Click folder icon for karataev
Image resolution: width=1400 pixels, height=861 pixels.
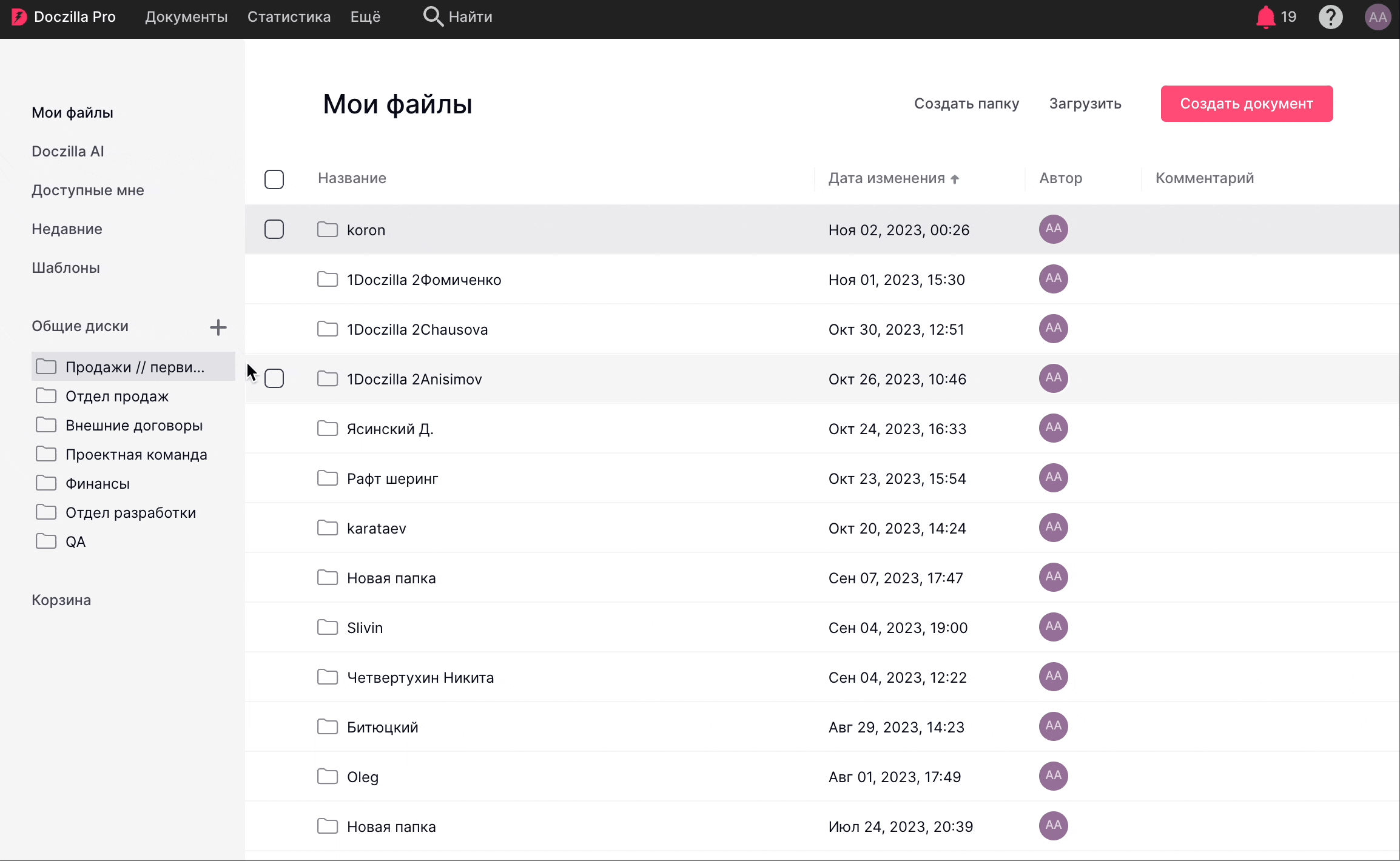pos(328,528)
